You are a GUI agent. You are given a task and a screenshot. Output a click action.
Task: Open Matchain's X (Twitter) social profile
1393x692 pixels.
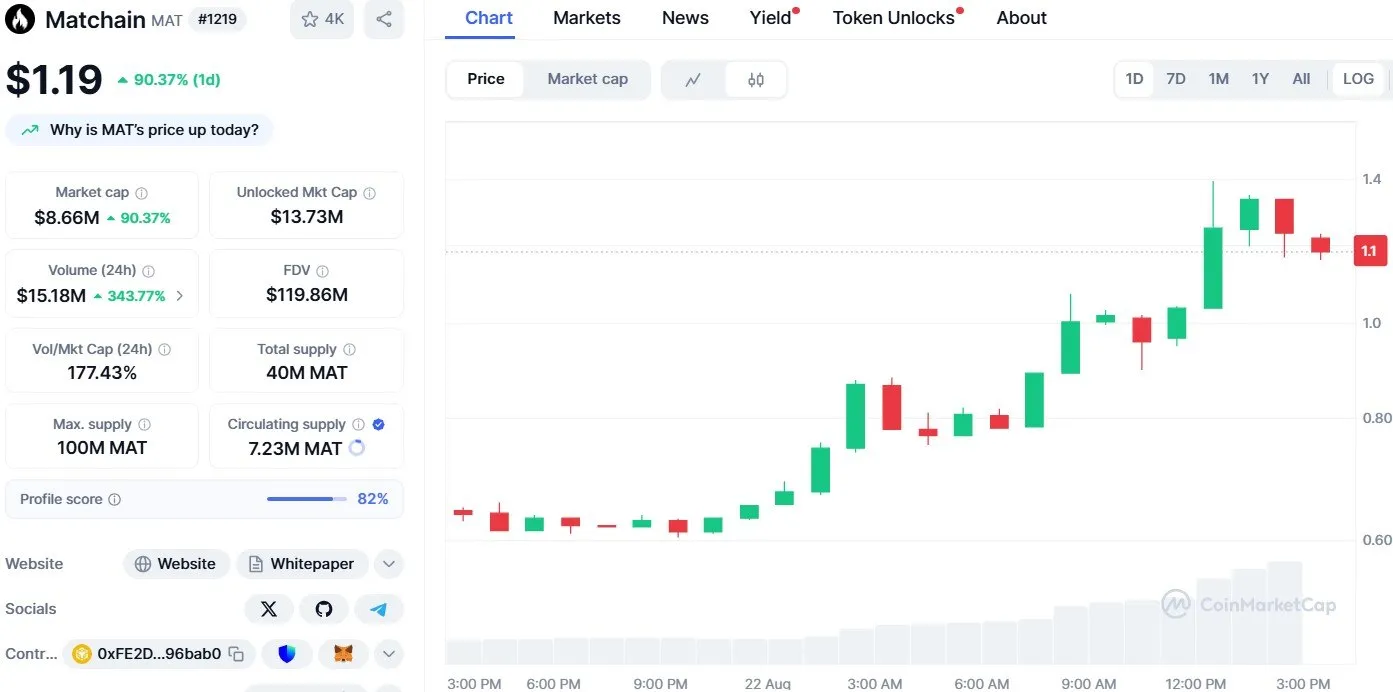pos(269,608)
